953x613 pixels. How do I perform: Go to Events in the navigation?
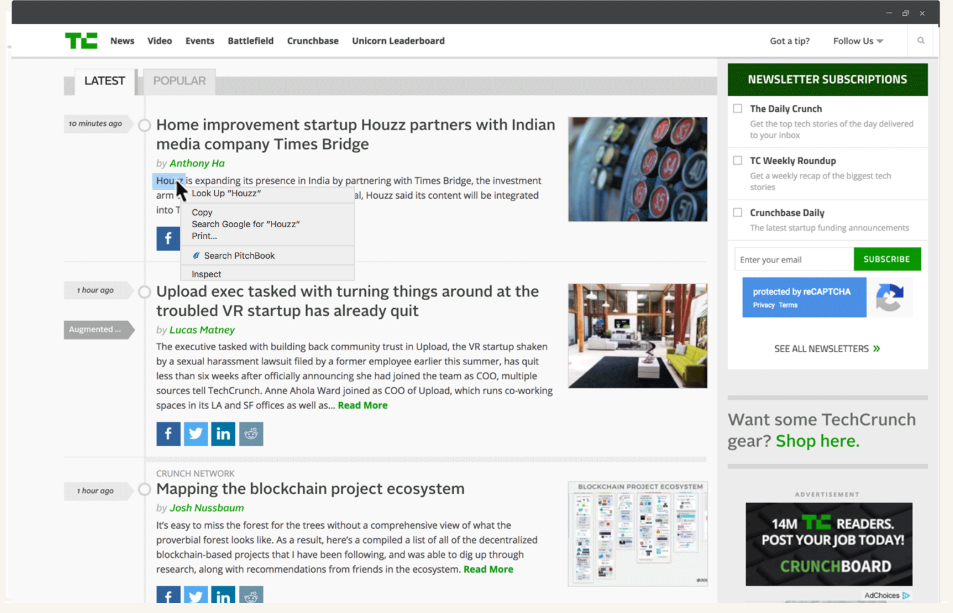point(200,41)
